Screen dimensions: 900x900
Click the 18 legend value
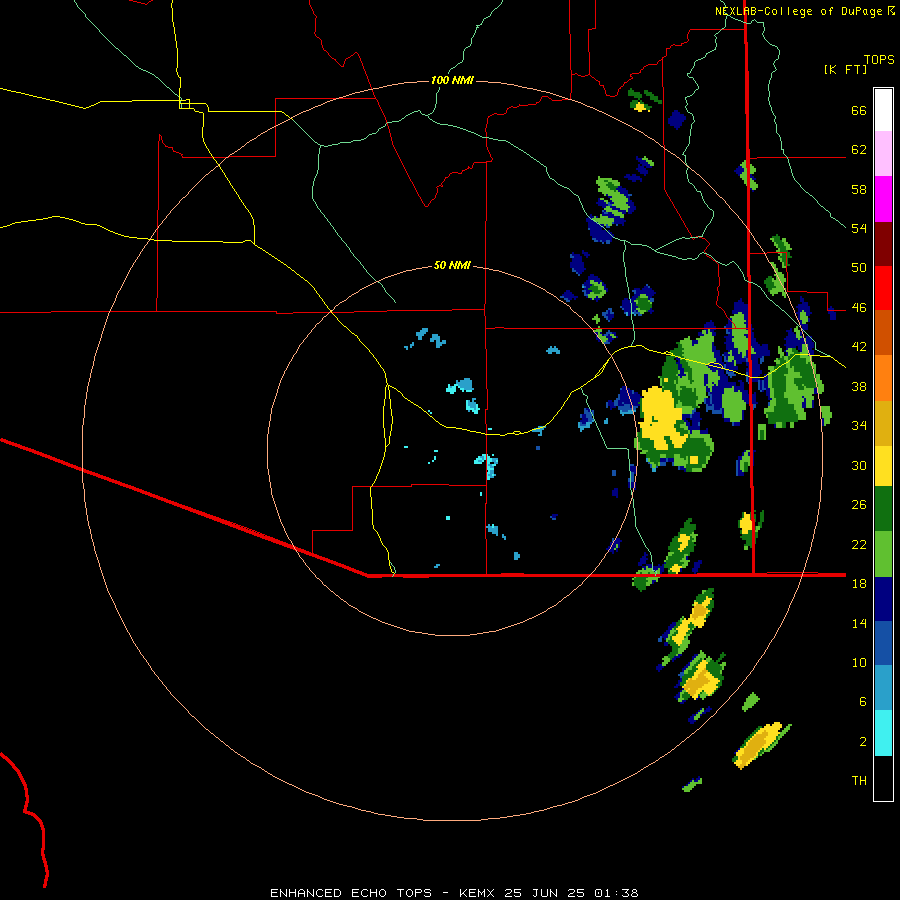(859, 584)
